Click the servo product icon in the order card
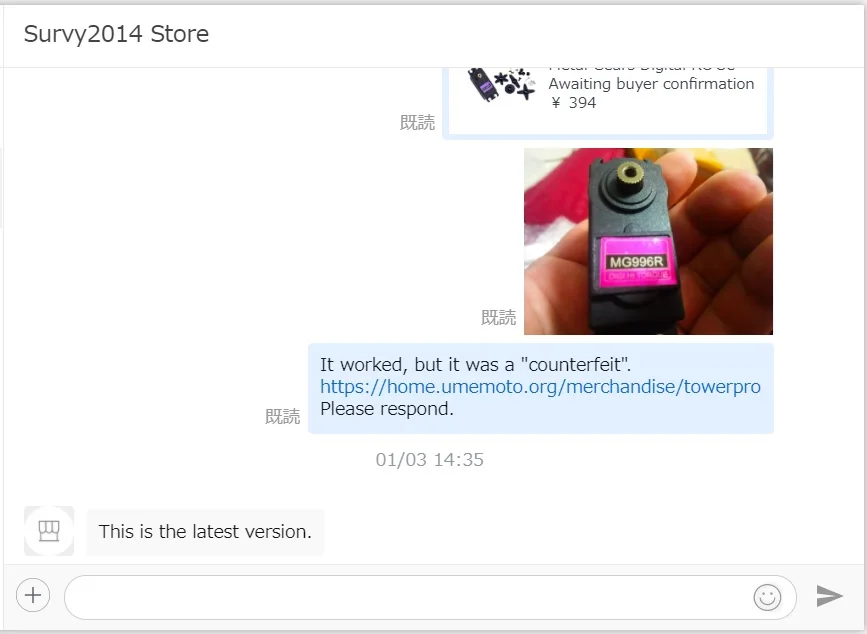Viewport: 867px width, 634px height. pos(501,85)
